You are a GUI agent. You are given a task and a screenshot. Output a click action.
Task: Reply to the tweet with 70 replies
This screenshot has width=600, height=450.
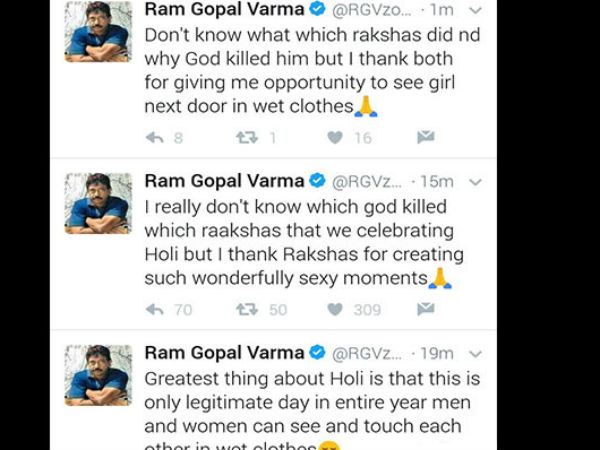coord(154,310)
